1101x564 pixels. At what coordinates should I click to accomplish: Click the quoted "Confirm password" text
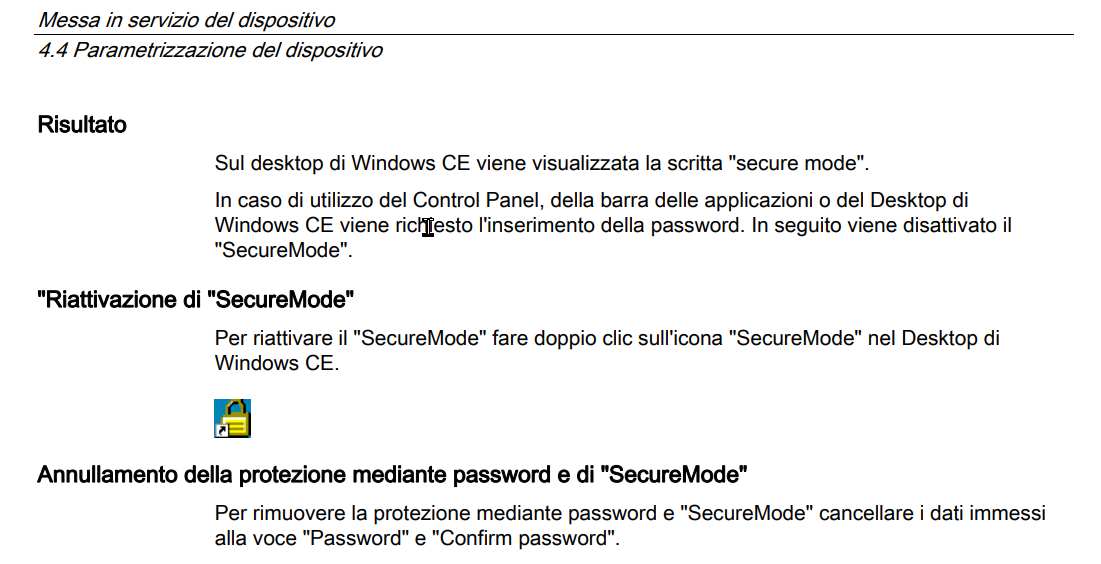tap(522, 539)
